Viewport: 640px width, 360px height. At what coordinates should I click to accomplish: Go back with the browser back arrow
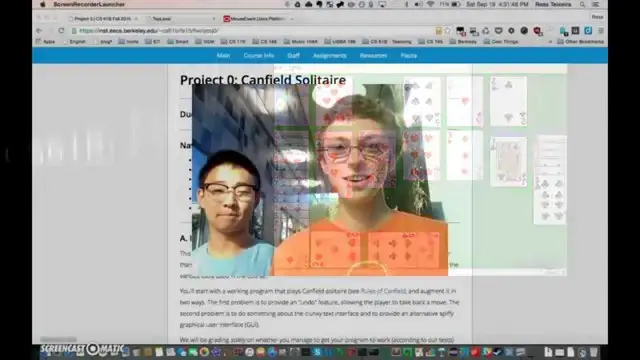(39, 31)
